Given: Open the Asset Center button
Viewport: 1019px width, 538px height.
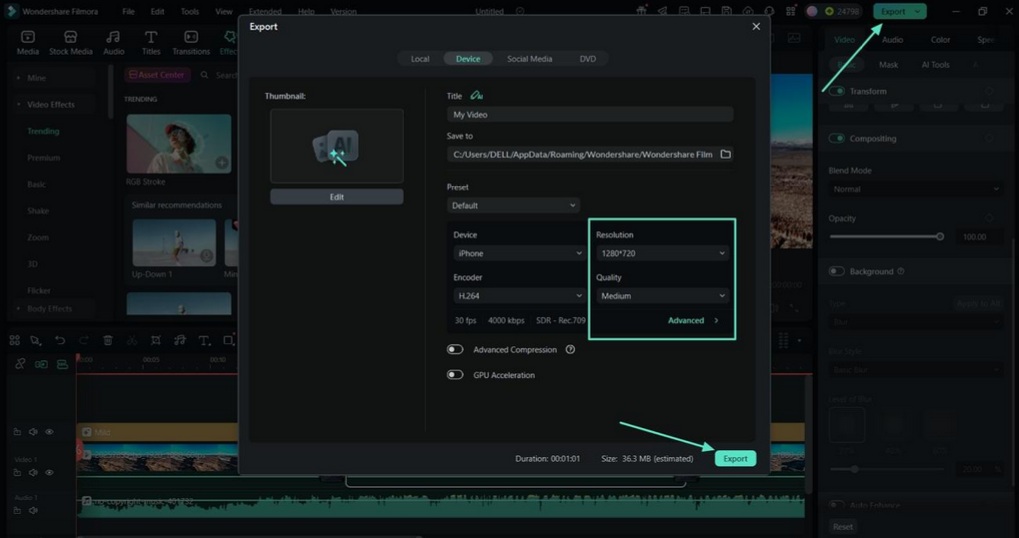Looking at the screenshot, I should (x=157, y=75).
